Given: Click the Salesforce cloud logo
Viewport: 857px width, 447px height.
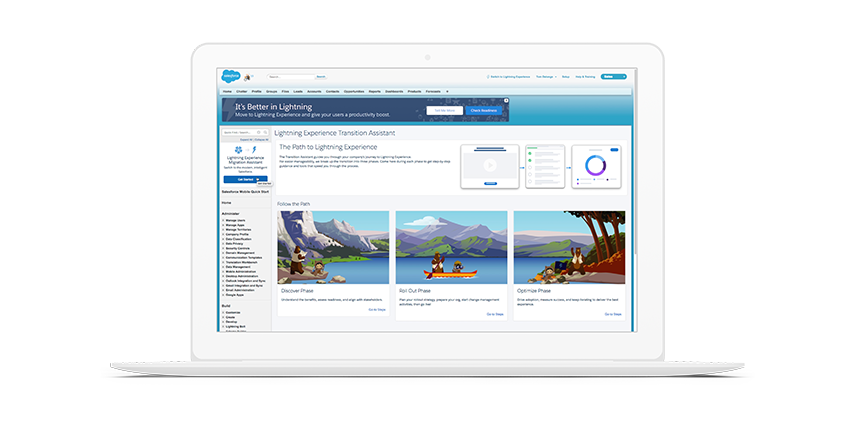Looking at the screenshot, I should pyautogui.click(x=231, y=76).
